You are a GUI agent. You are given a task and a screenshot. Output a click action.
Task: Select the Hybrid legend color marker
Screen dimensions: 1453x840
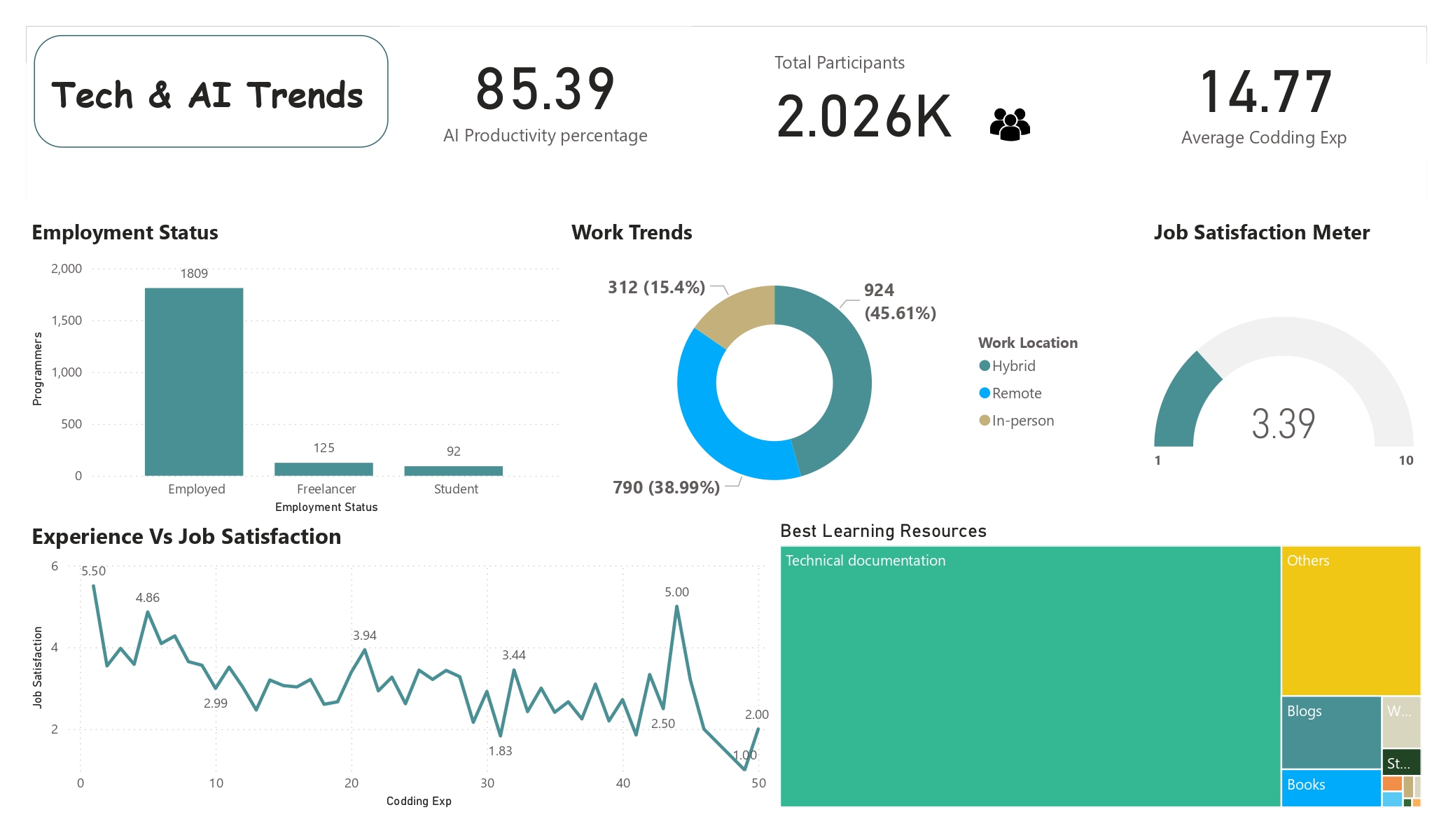tap(985, 365)
